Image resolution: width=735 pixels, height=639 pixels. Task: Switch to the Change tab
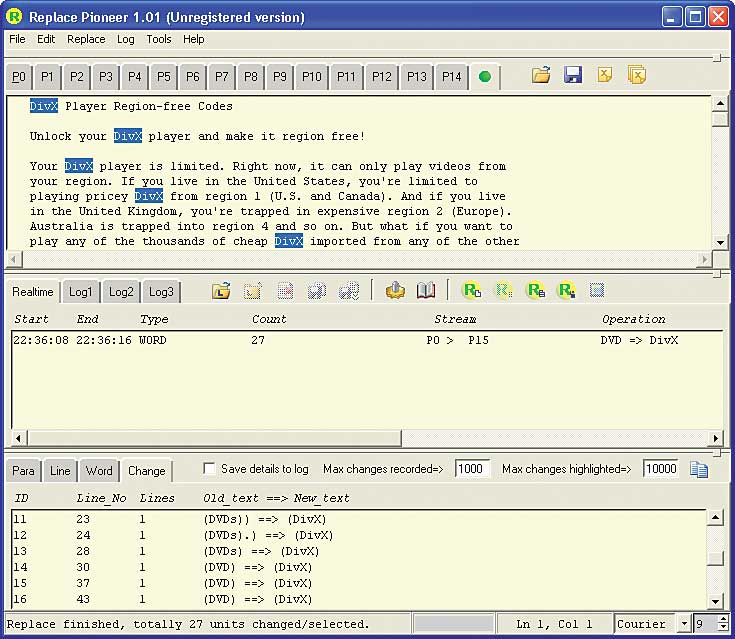pos(147,471)
